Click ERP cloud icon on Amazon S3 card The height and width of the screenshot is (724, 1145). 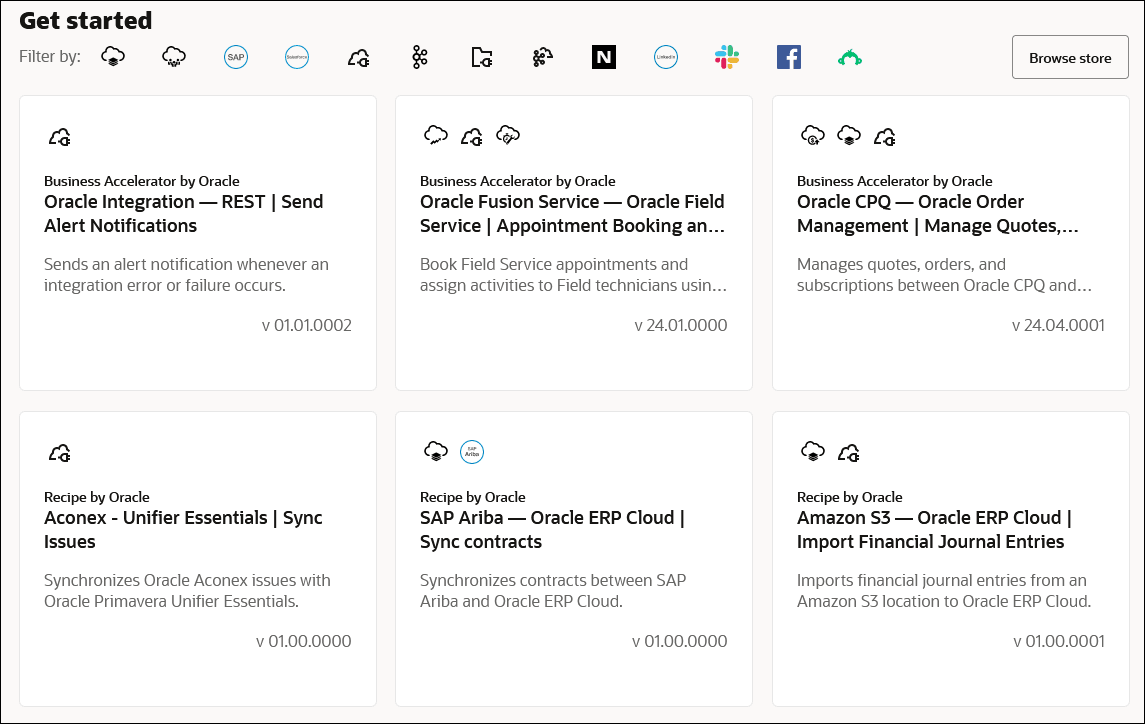[x=813, y=451]
